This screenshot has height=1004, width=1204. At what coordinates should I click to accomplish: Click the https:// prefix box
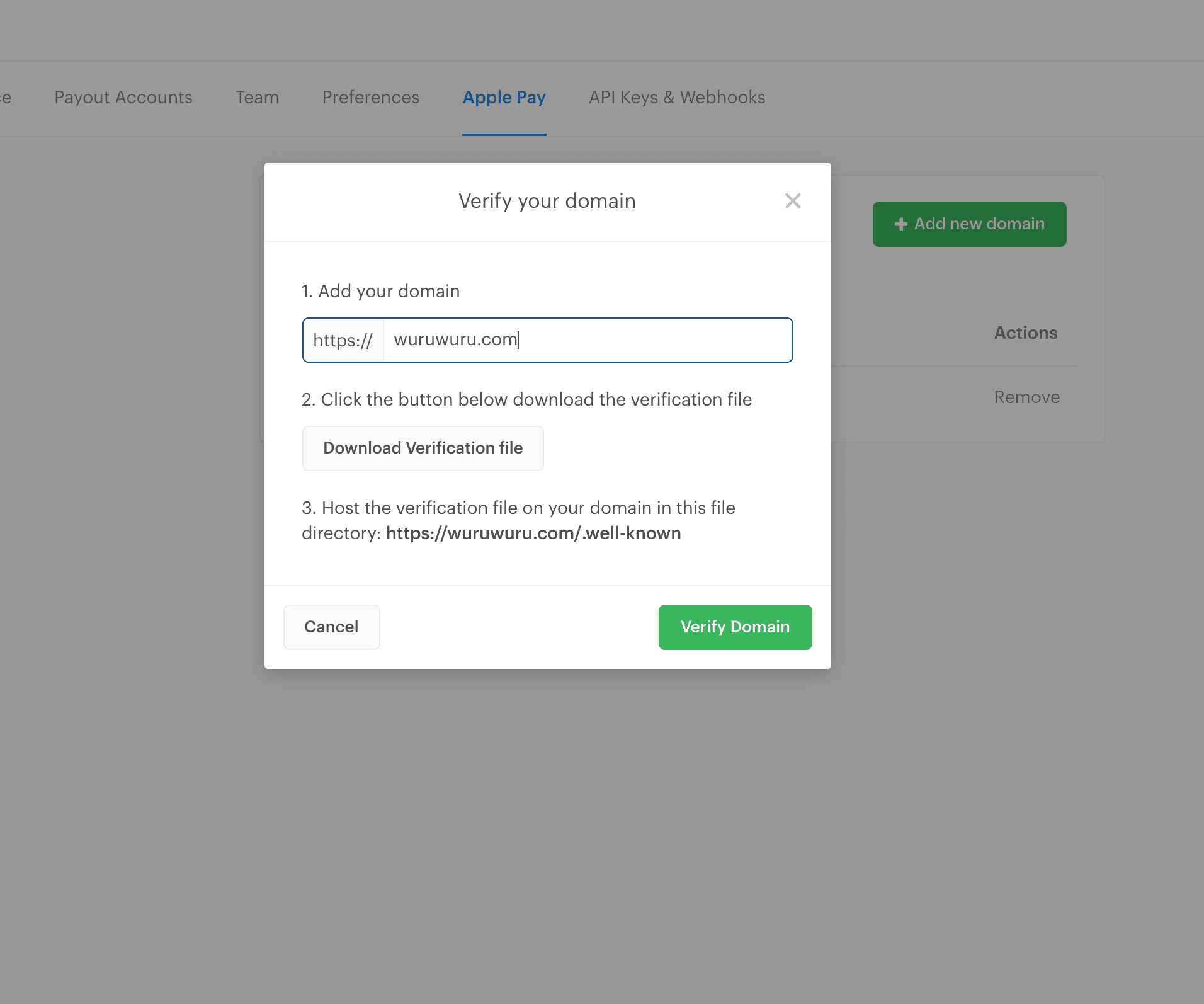point(343,340)
